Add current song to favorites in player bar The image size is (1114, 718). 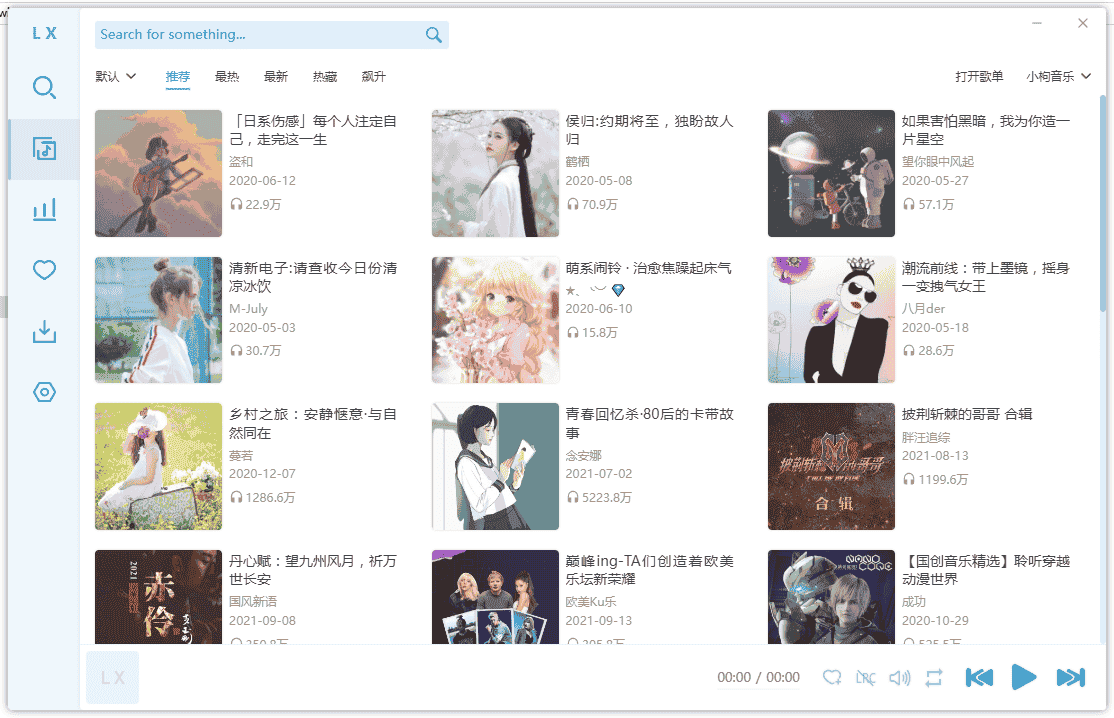pos(831,678)
